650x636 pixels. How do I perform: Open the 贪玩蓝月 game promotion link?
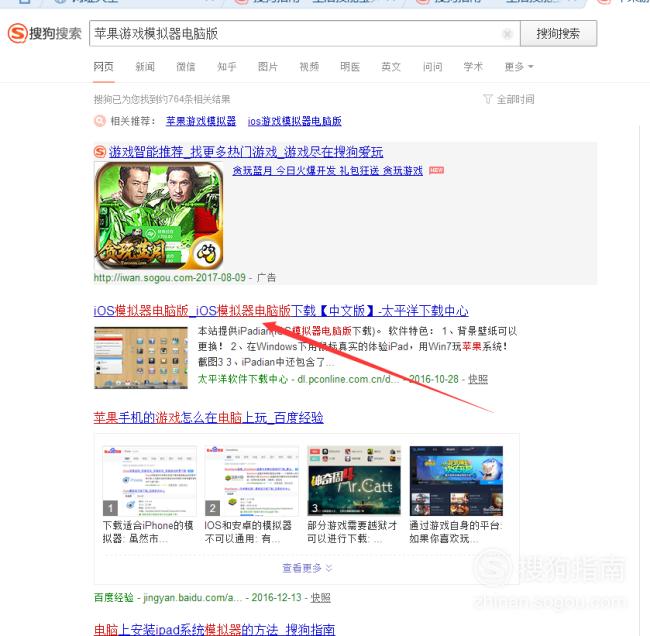(x=327, y=170)
